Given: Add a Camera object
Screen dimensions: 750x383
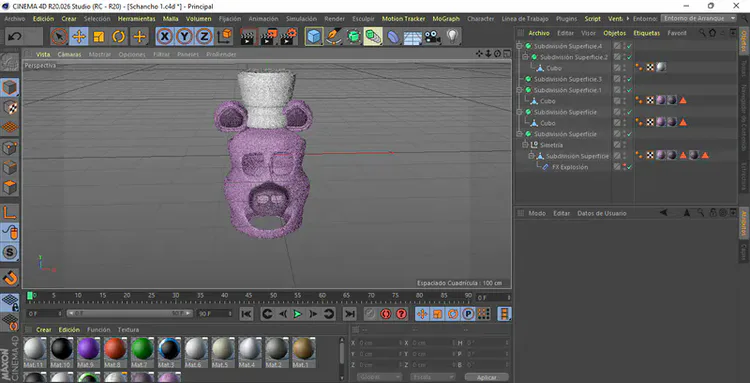Looking at the screenshot, I should click(x=432, y=36).
